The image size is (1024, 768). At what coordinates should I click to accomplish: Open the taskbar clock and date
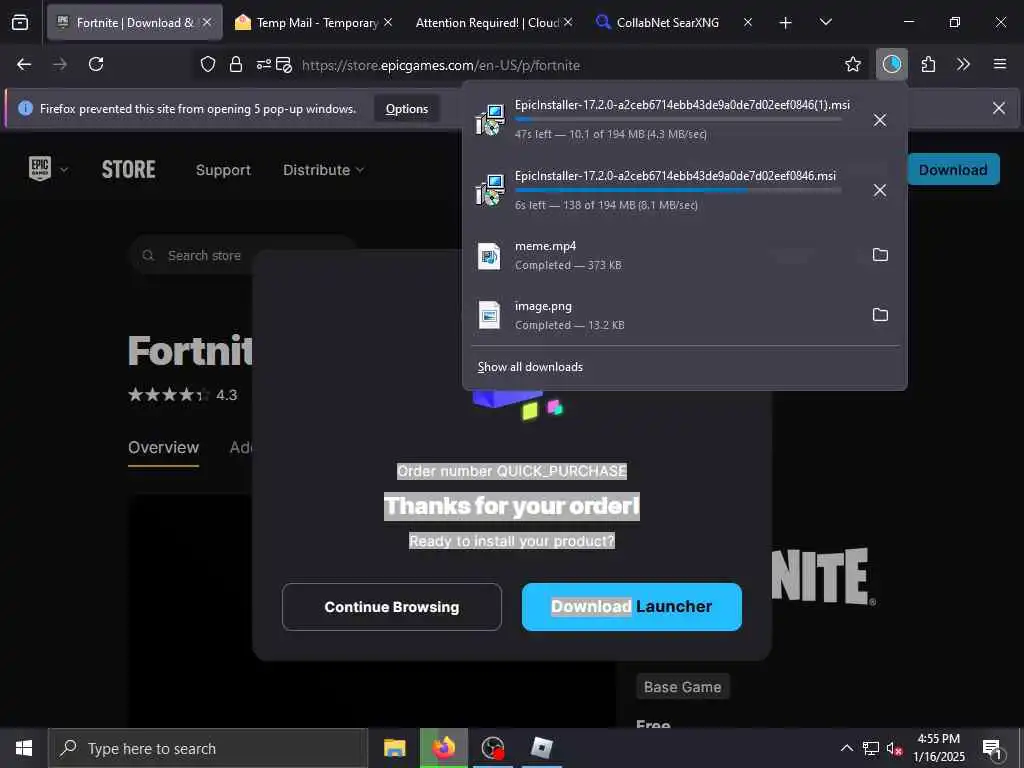938,748
